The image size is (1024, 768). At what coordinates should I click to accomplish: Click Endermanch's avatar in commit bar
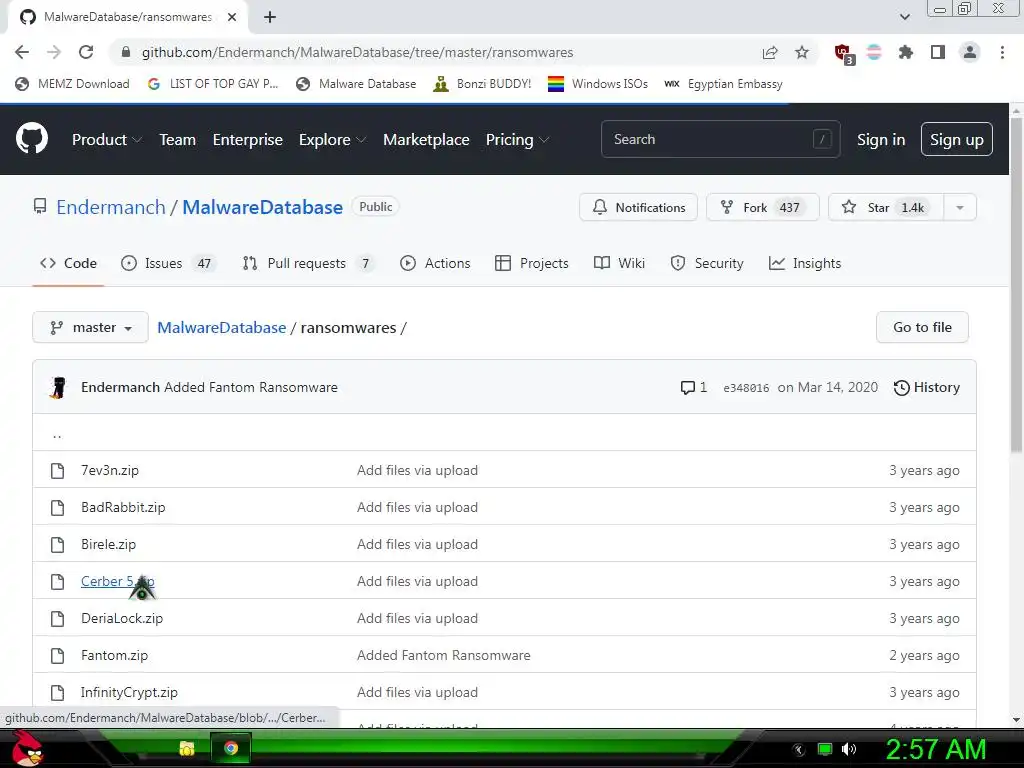[x=58, y=387]
